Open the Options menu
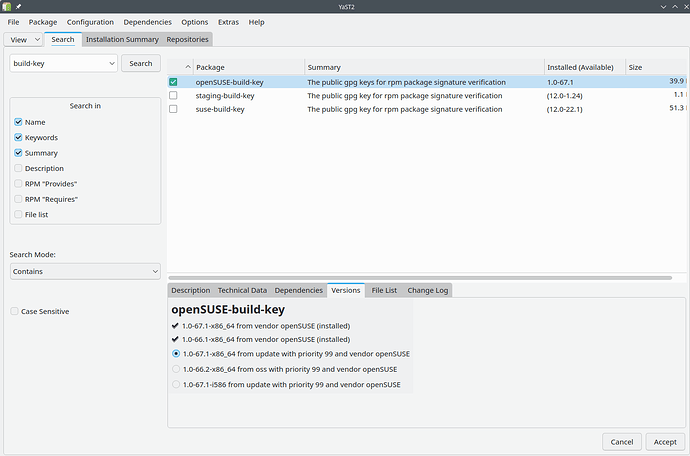Viewport: 690px width, 456px height. 195,22
